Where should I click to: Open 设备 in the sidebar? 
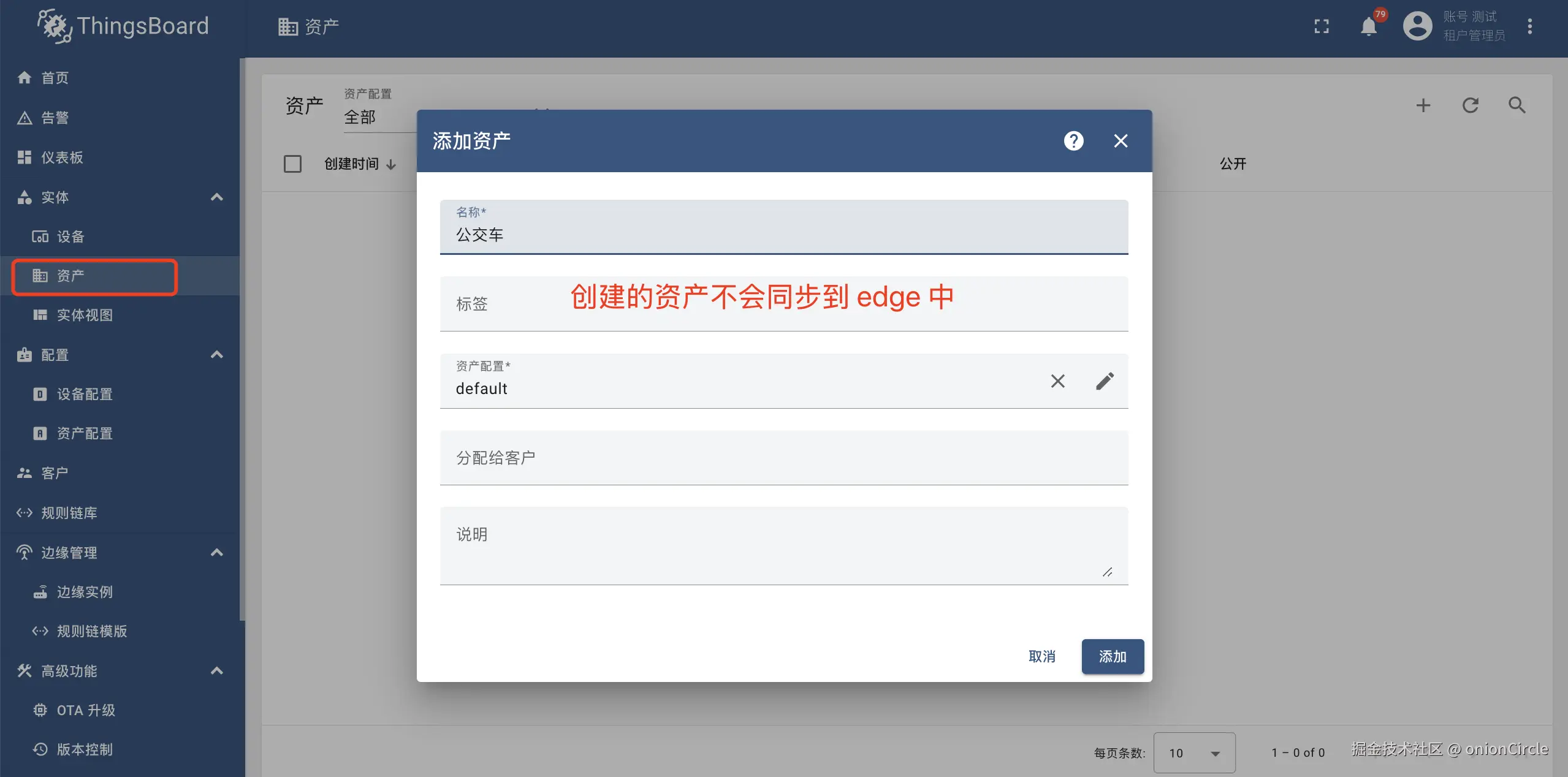click(70, 237)
